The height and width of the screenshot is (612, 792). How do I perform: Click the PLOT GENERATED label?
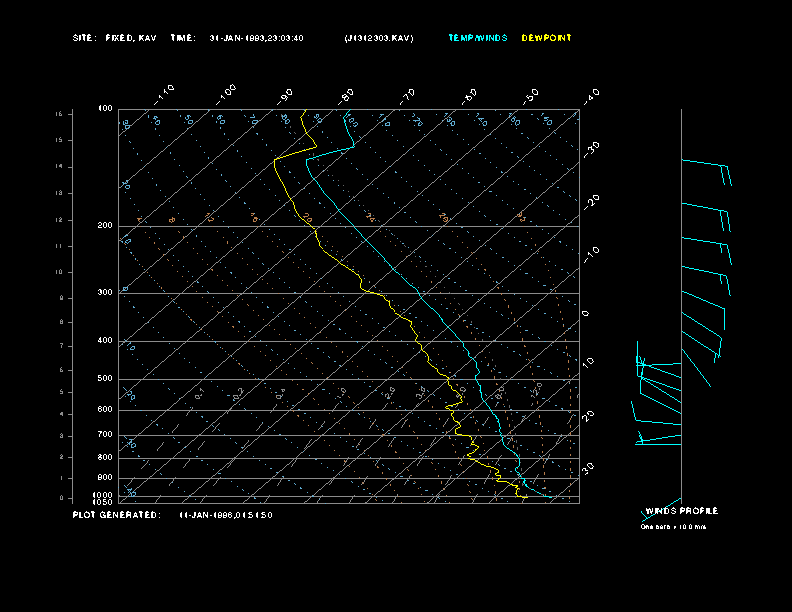[x=116, y=514]
